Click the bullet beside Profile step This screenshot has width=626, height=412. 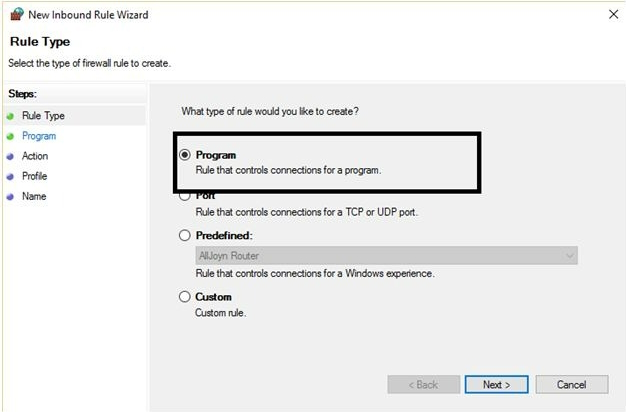11,176
